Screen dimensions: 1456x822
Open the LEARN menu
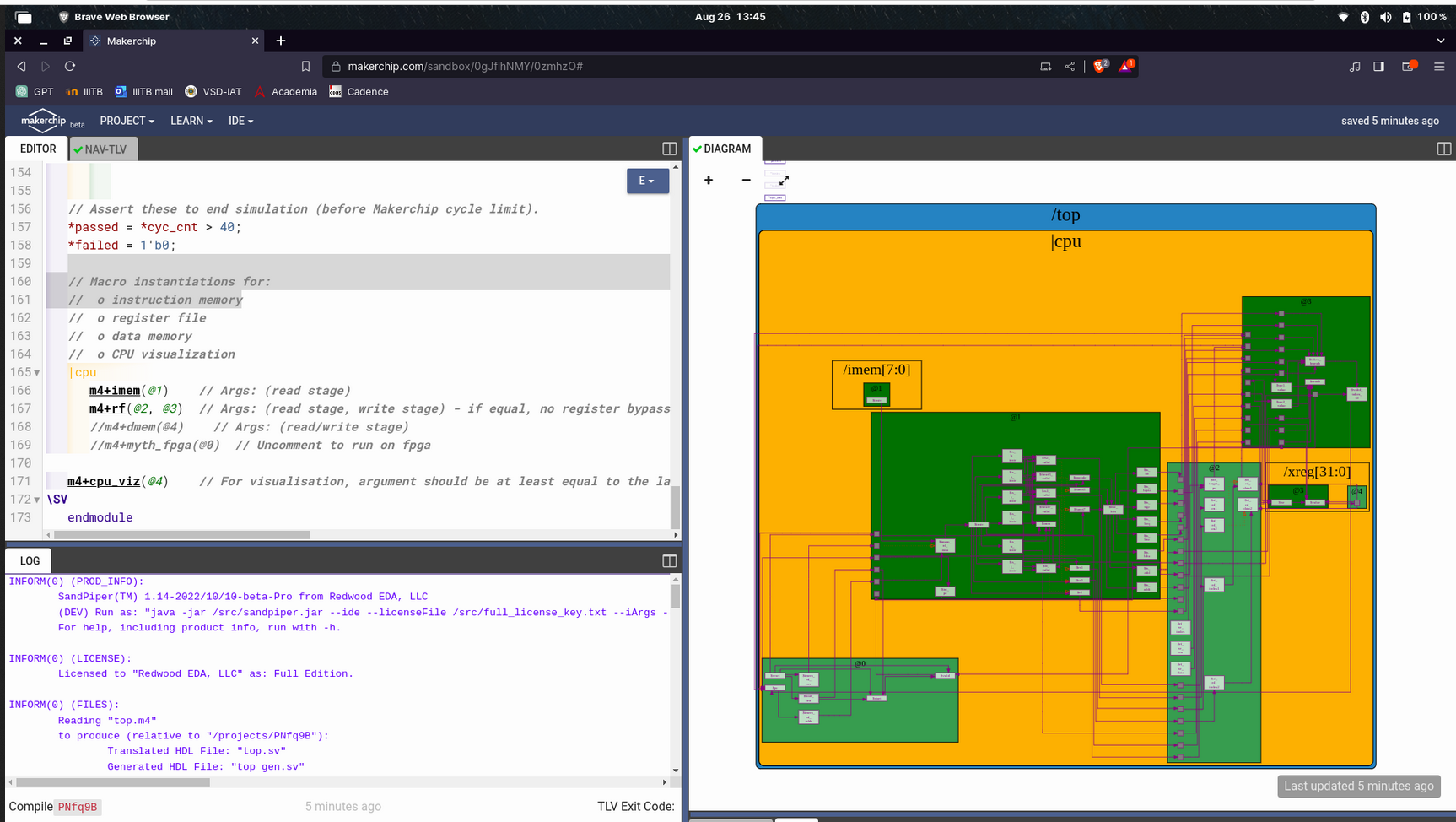coord(191,121)
